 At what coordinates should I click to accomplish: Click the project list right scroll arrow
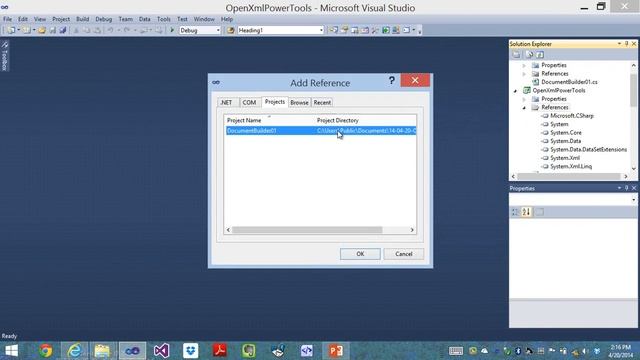tap(412, 230)
